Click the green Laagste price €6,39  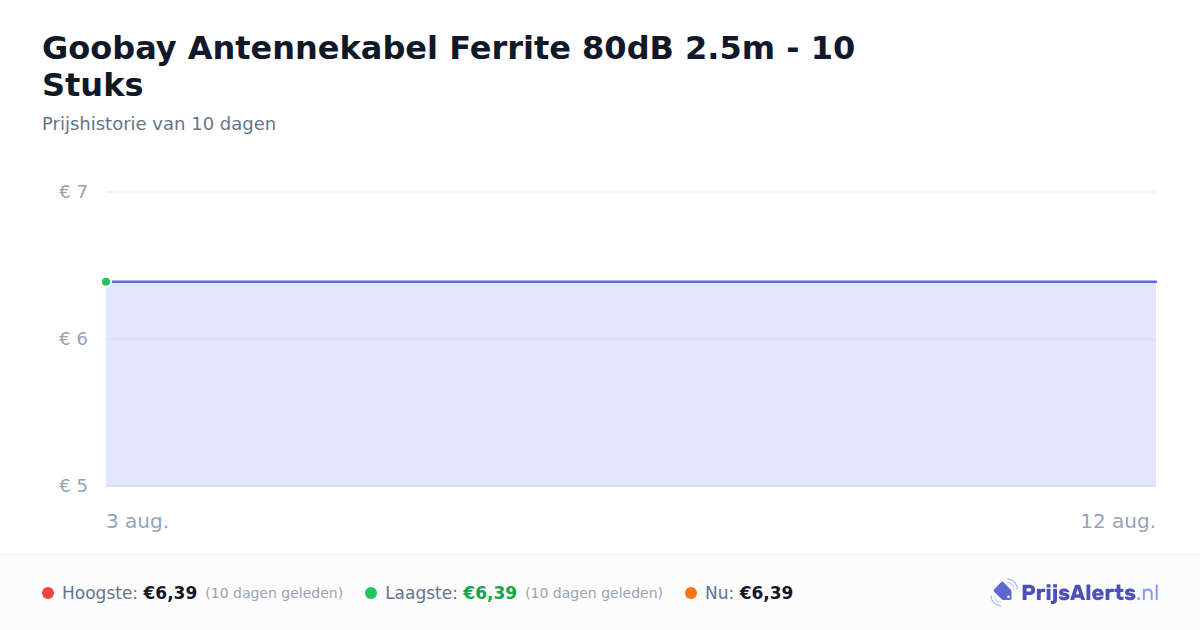tap(490, 593)
